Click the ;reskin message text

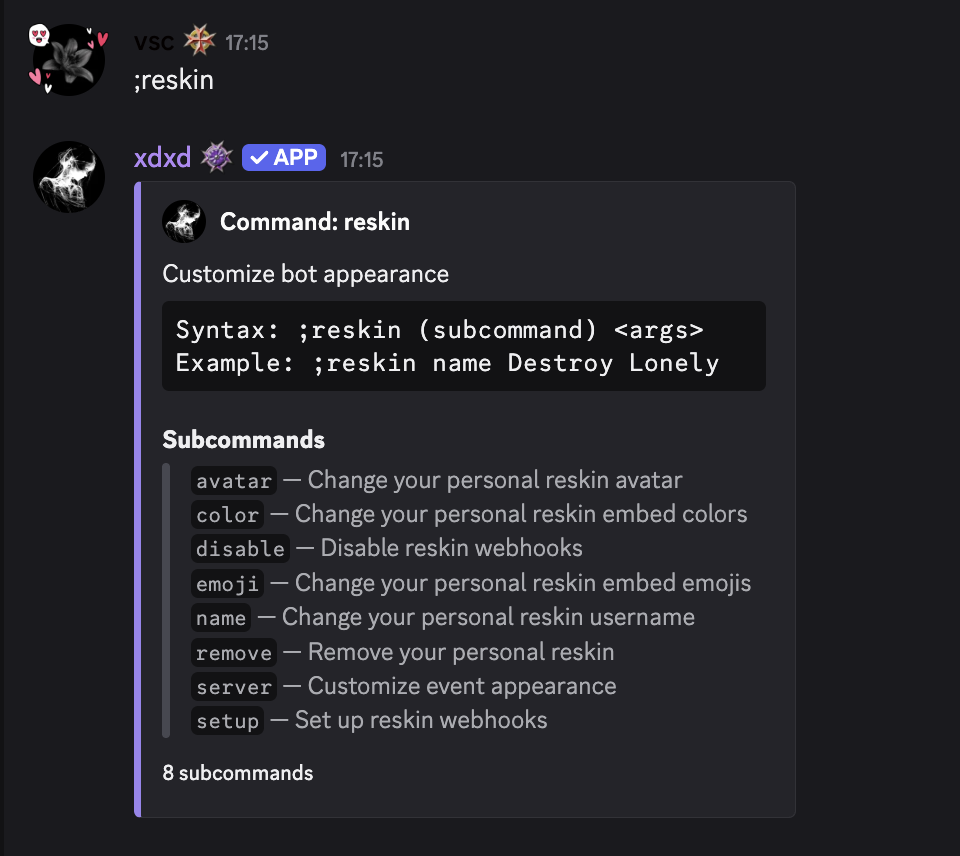[174, 80]
